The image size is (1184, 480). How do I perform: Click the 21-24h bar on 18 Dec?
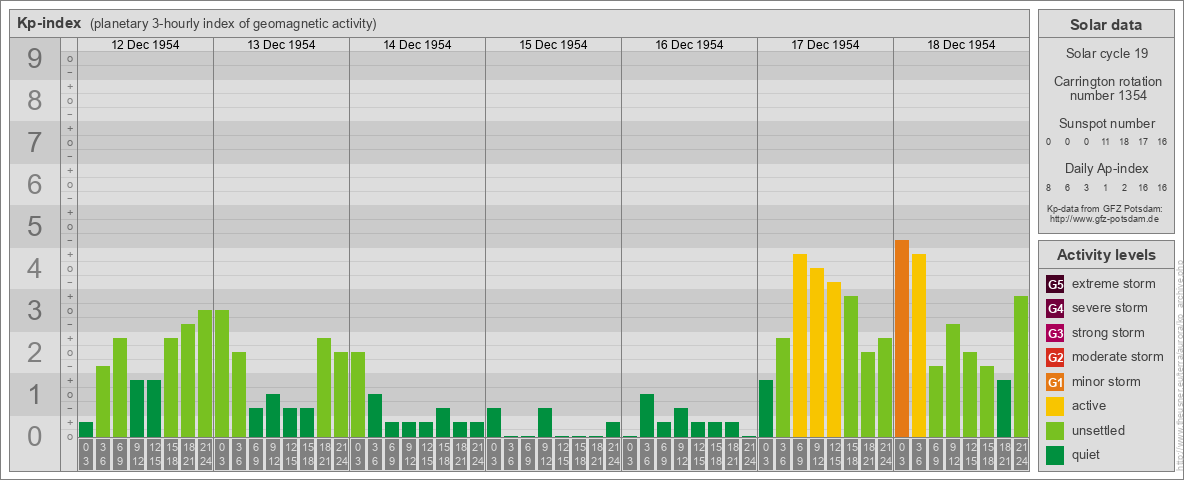pos(1021,367)
